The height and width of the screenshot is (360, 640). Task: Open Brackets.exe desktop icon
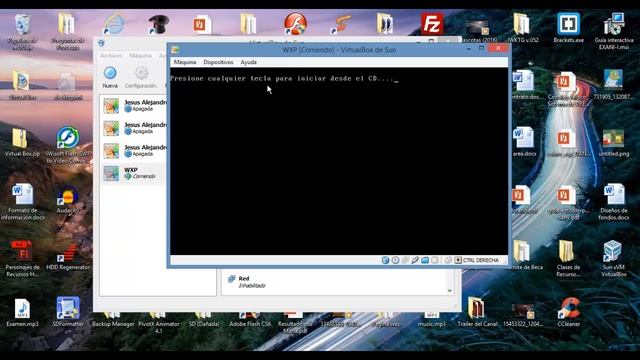click(568, 28)
